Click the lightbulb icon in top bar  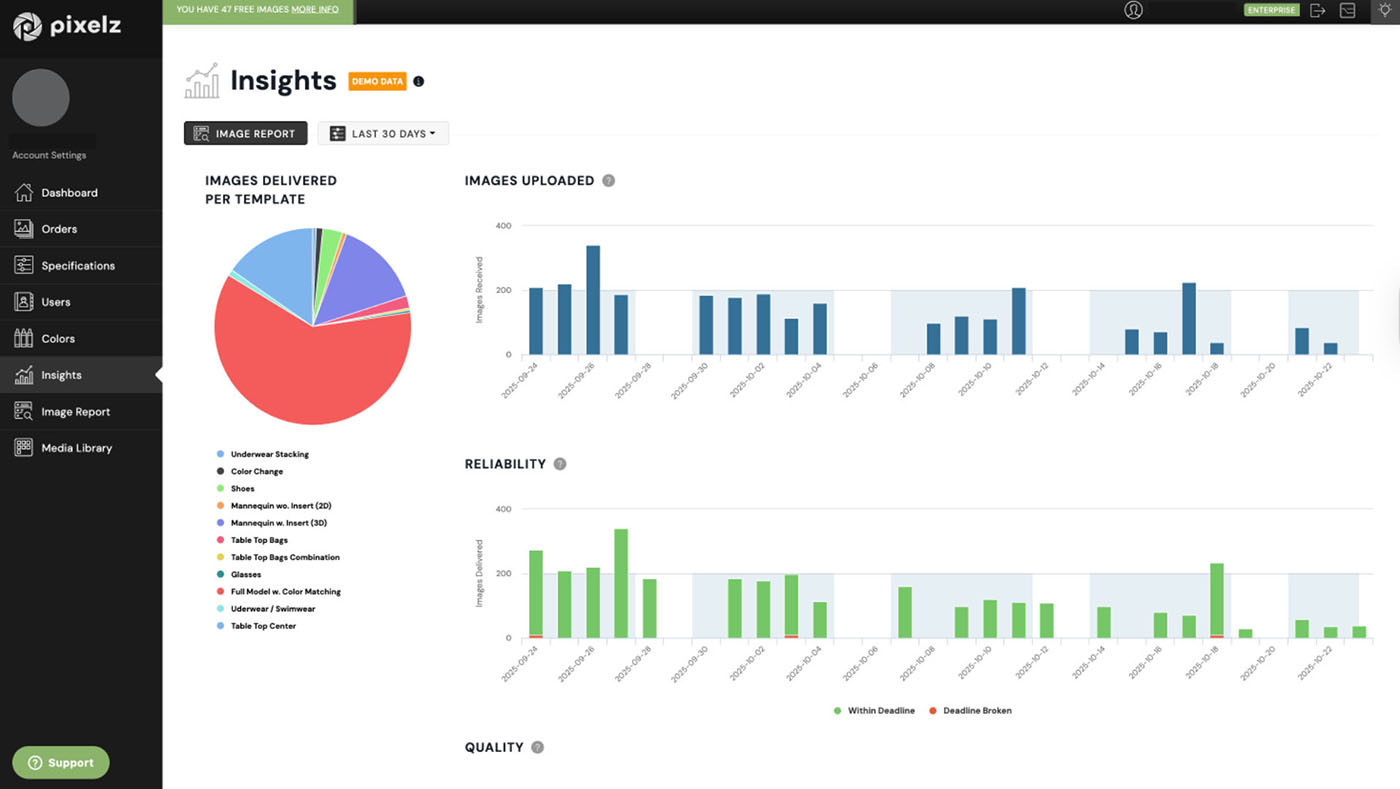[1383, 10]
